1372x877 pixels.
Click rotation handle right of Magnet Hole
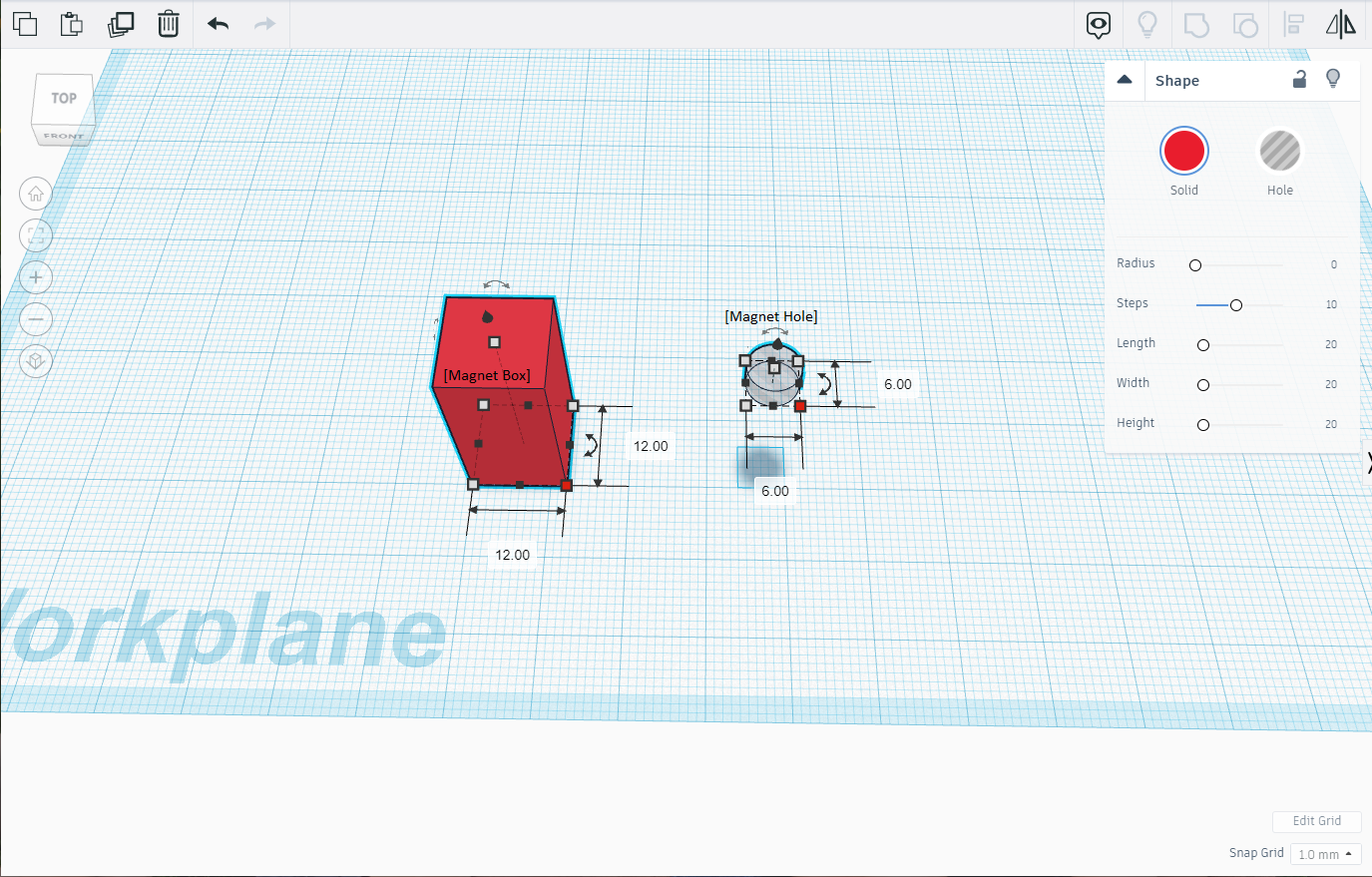pos(825,384)
